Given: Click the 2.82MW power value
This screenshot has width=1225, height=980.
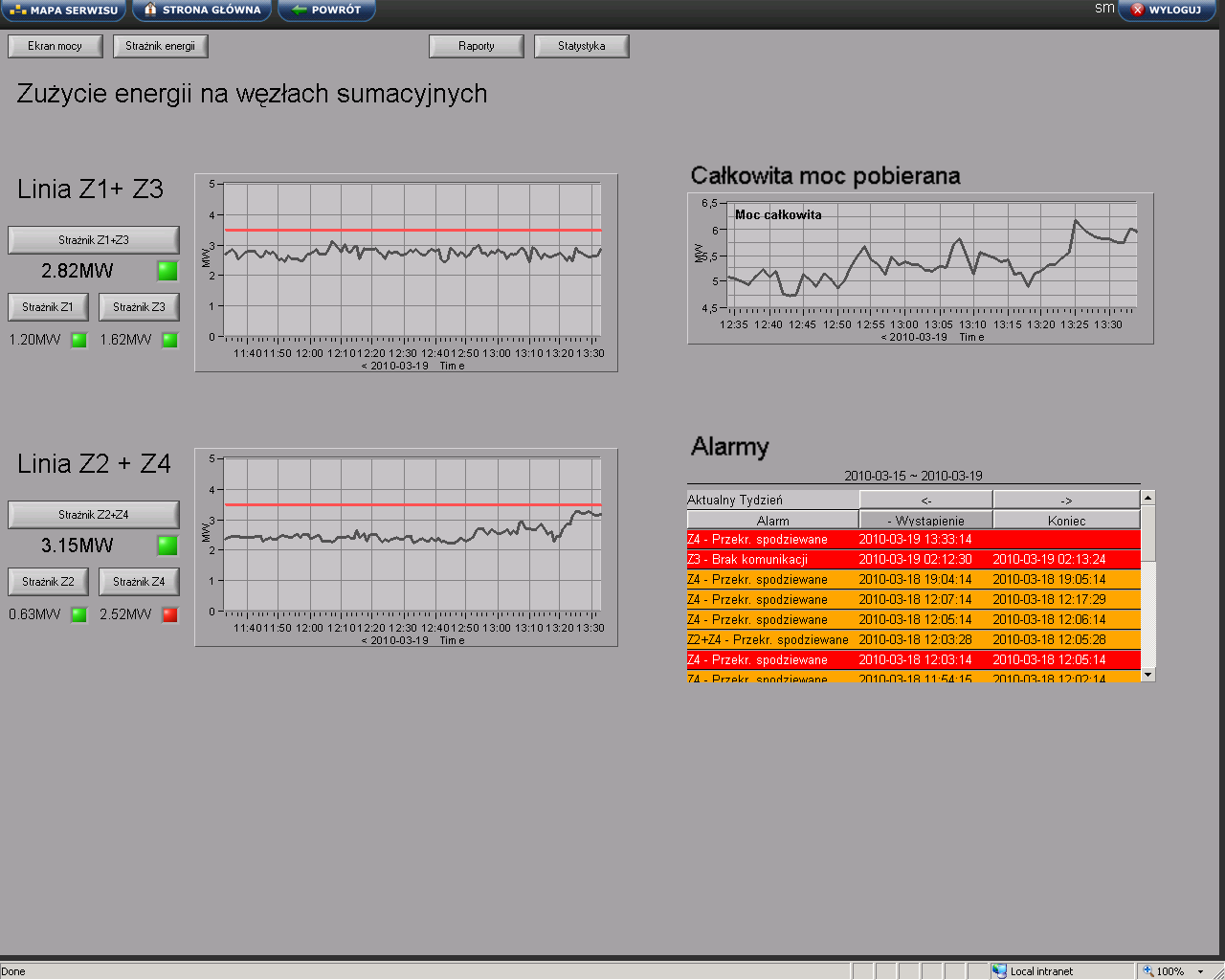Looking at the screenshot, I should [77, 271].
